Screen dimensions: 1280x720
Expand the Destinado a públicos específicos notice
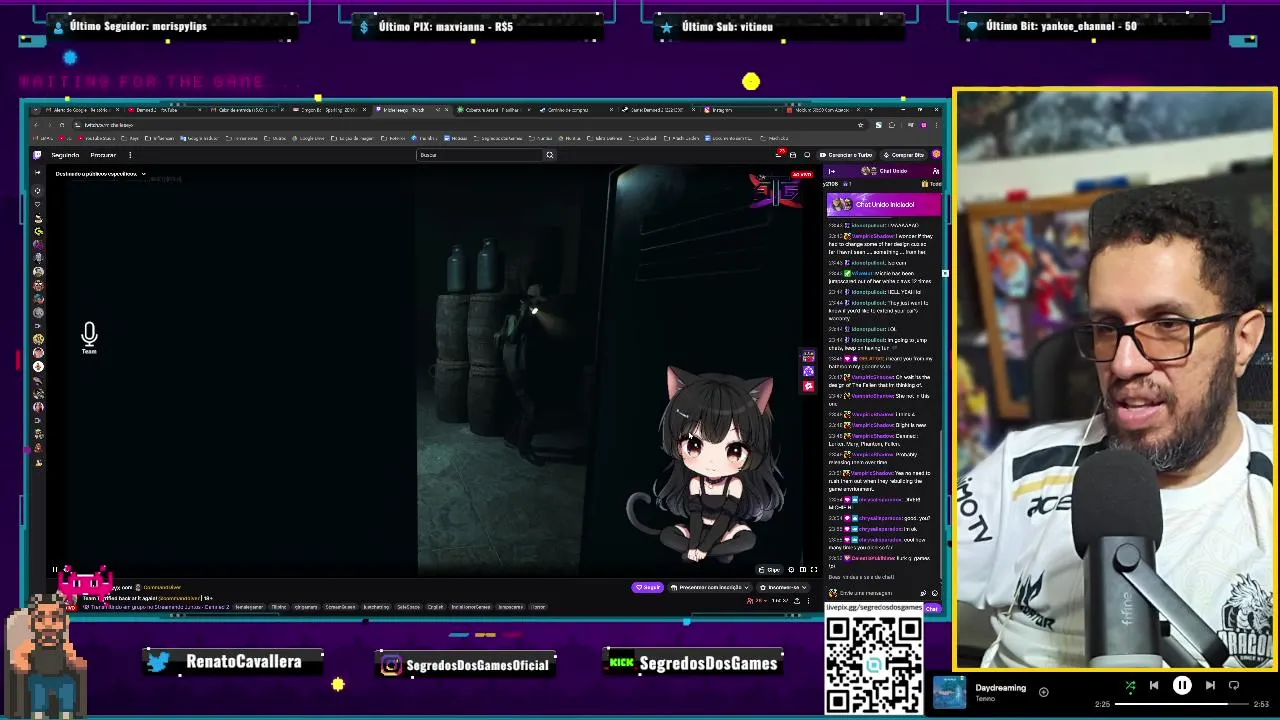(x=100, y=174)
